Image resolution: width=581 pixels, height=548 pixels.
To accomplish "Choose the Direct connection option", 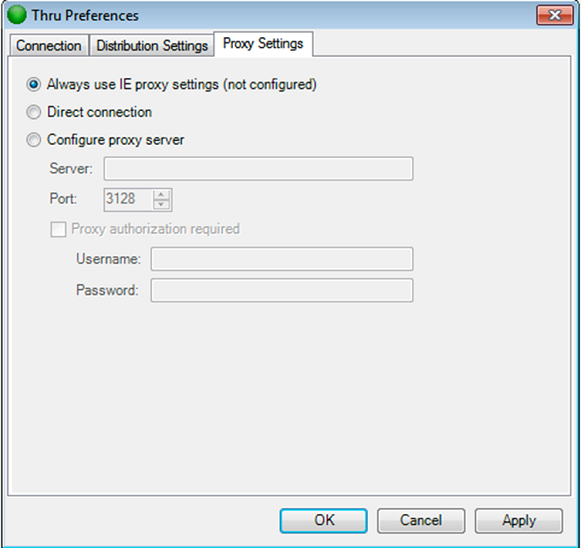I will tap(33, 112).
